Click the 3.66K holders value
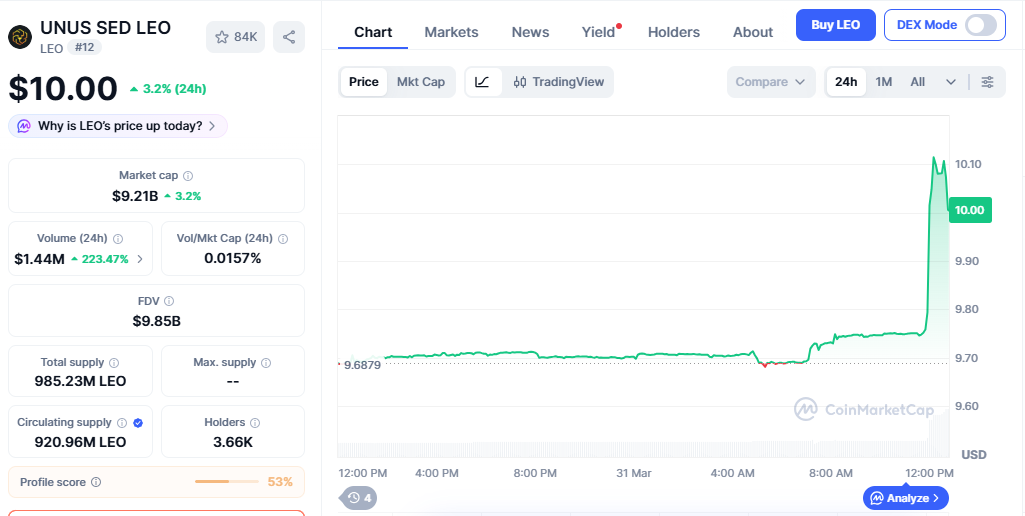The image size is (1025, 516). pos(233,442)
